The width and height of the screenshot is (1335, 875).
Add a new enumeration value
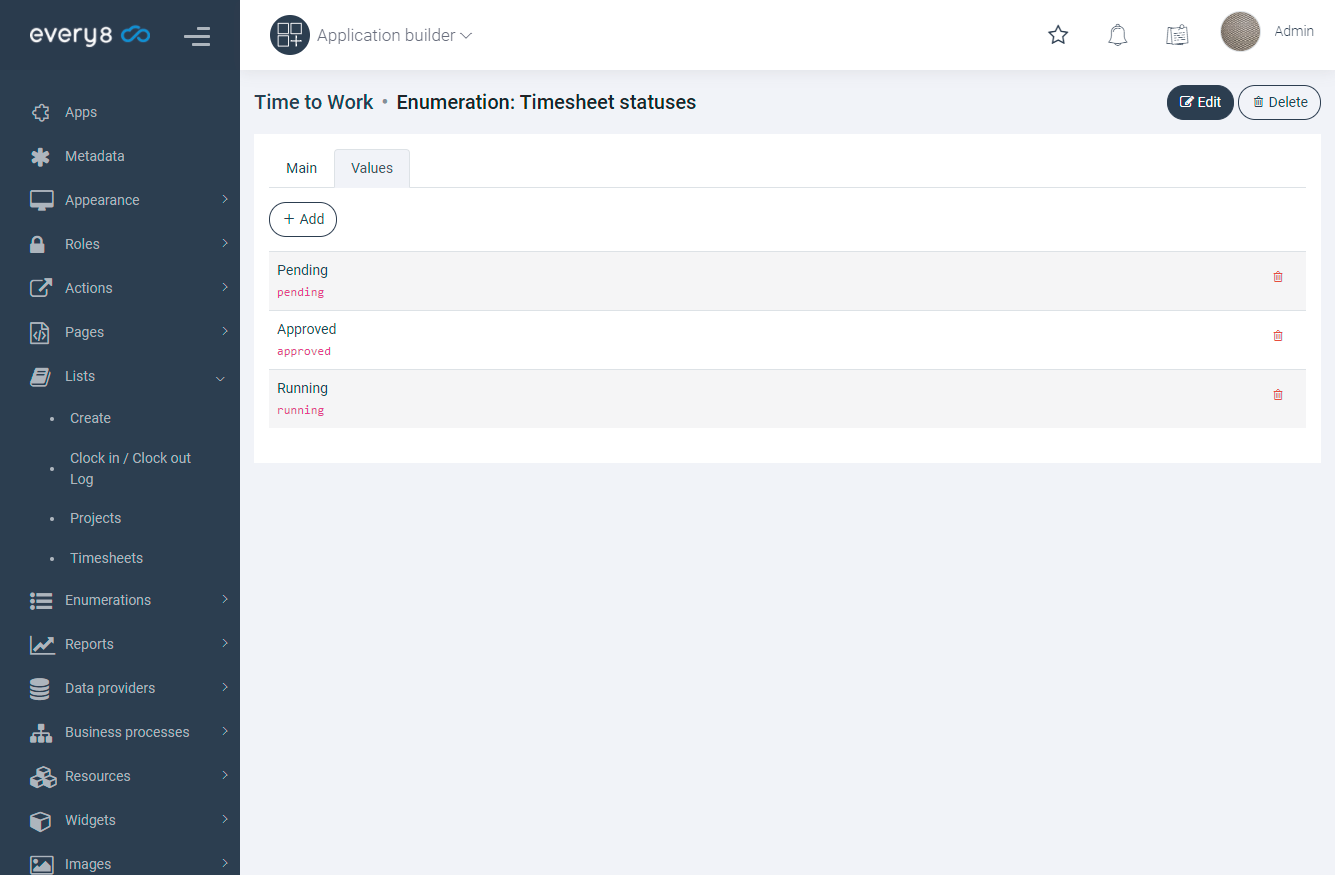coord(303,219)
